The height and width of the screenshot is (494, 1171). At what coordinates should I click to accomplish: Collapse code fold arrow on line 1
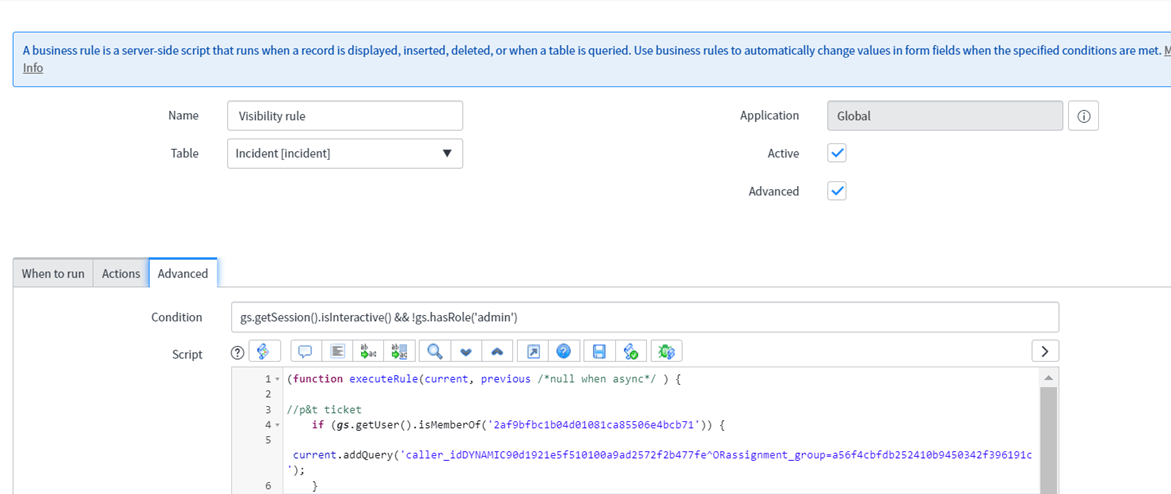click(279, 380)
